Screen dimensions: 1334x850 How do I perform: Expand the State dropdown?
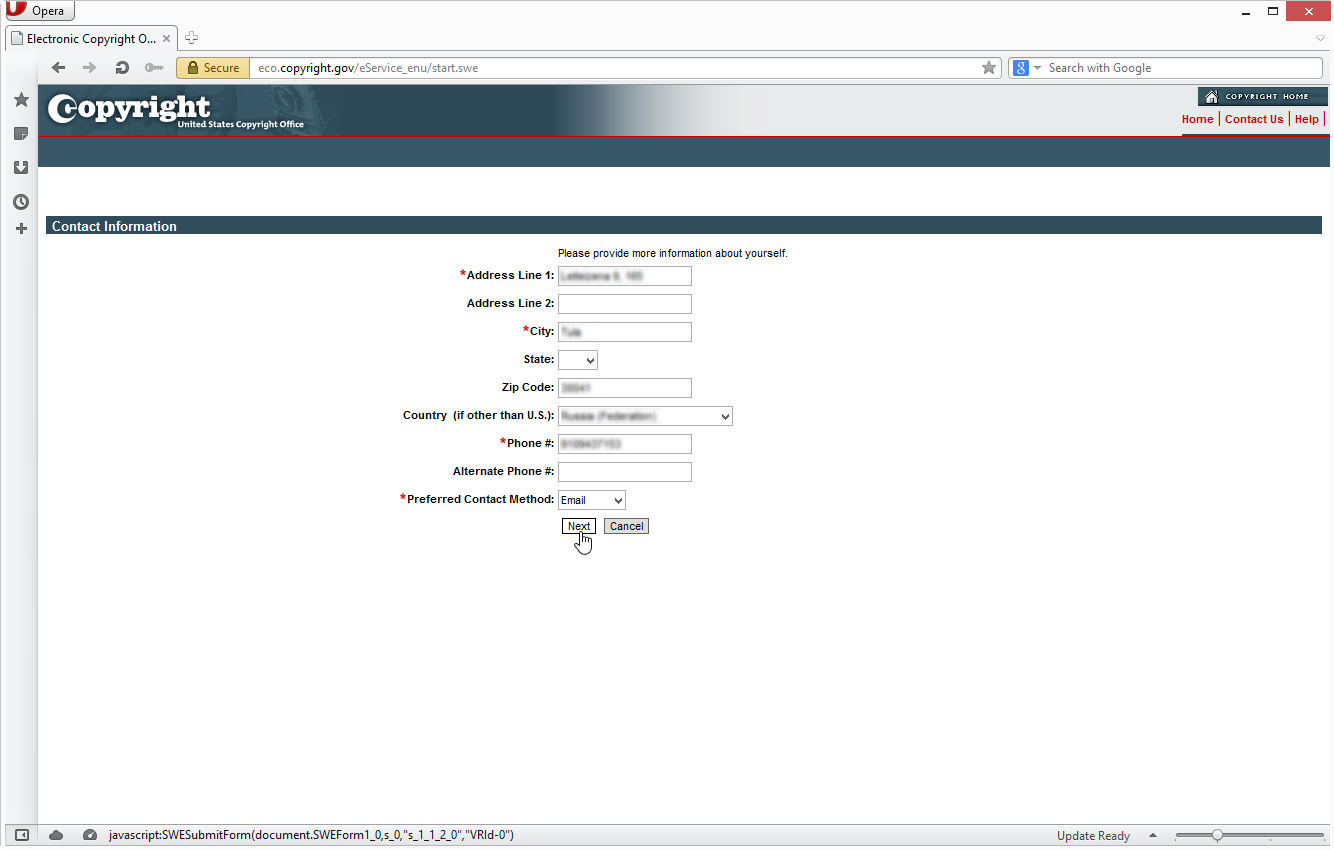coord(578,360)
